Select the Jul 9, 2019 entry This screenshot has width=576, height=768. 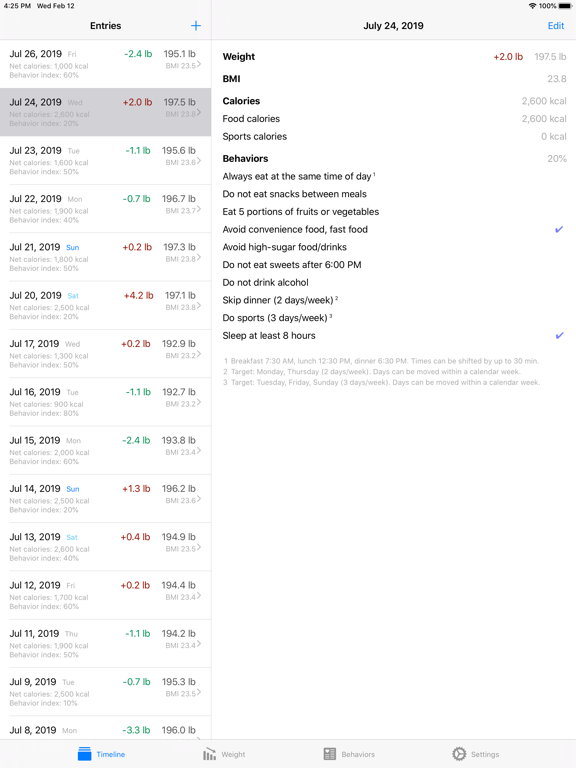(x=105, y=692)
